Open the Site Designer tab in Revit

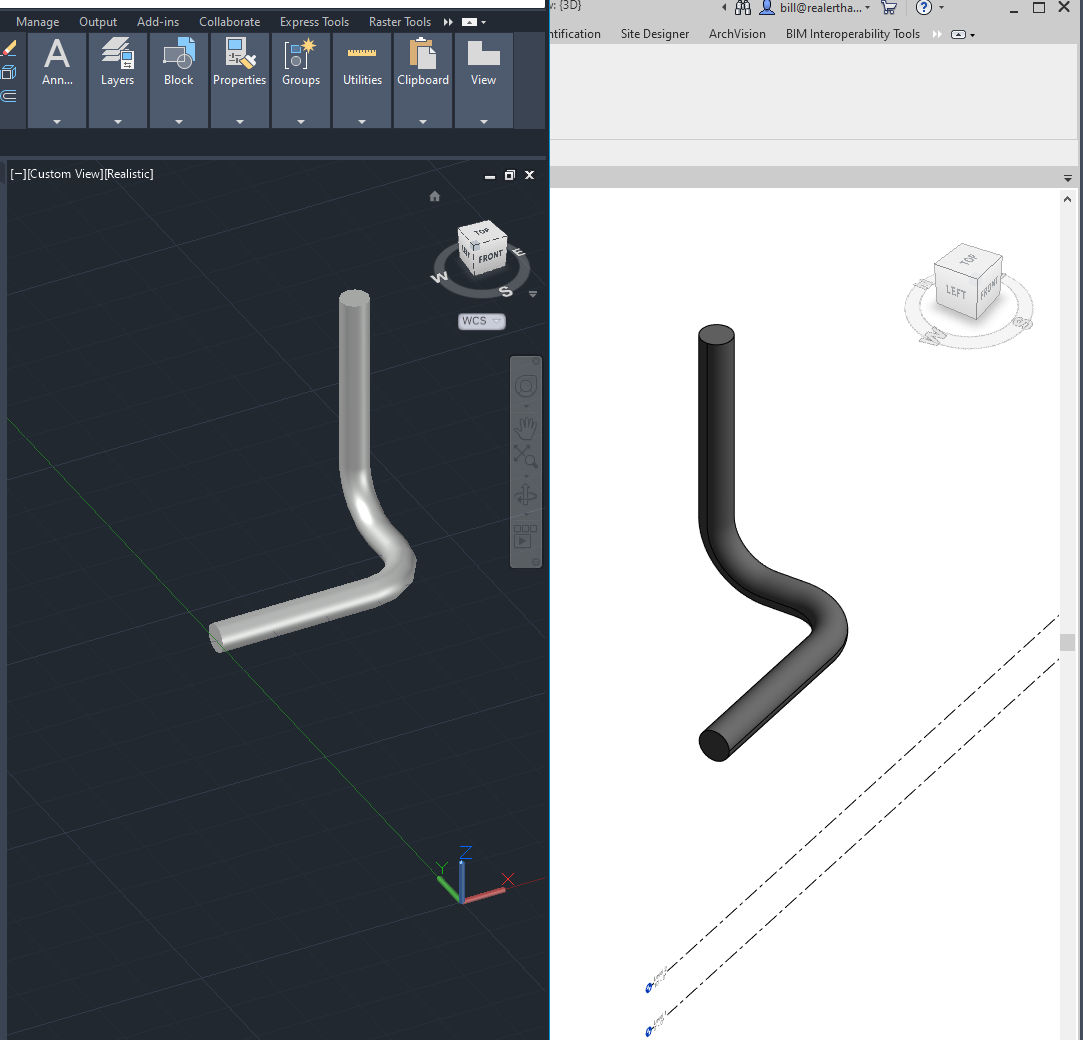coord(655,33)
